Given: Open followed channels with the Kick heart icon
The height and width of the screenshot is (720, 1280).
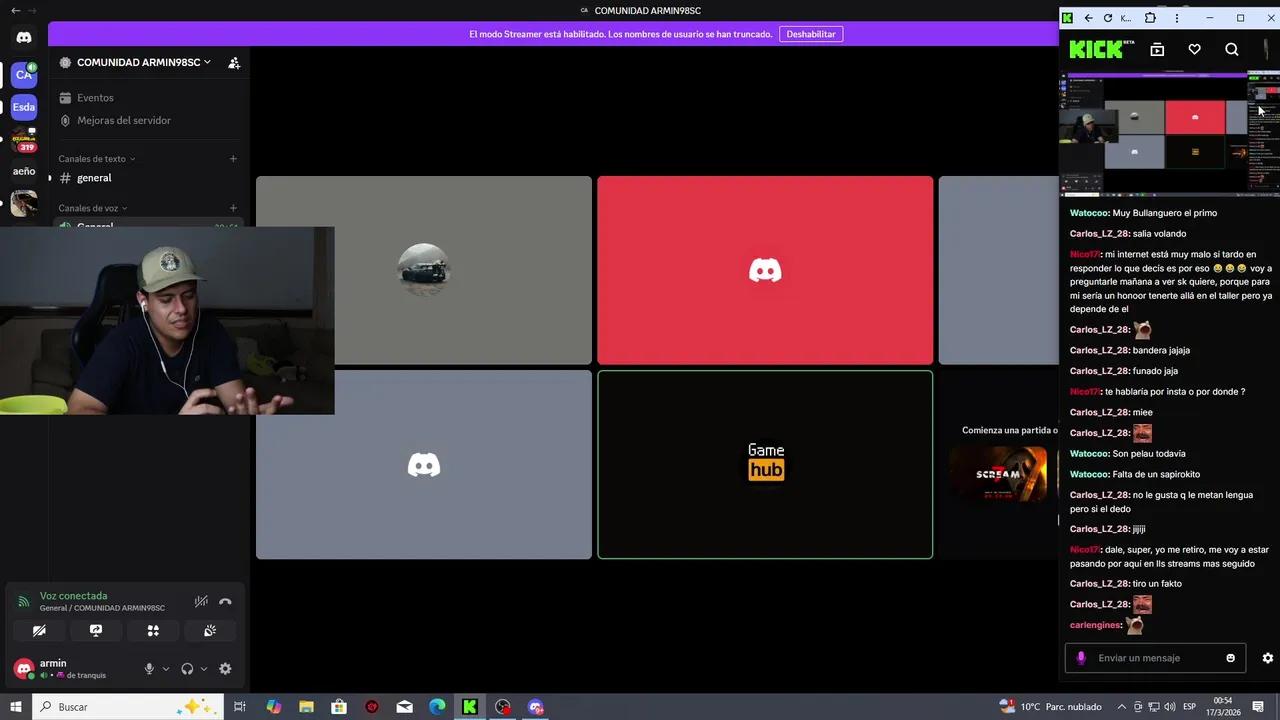Looking at the screenshot, I should point(1194,49).
